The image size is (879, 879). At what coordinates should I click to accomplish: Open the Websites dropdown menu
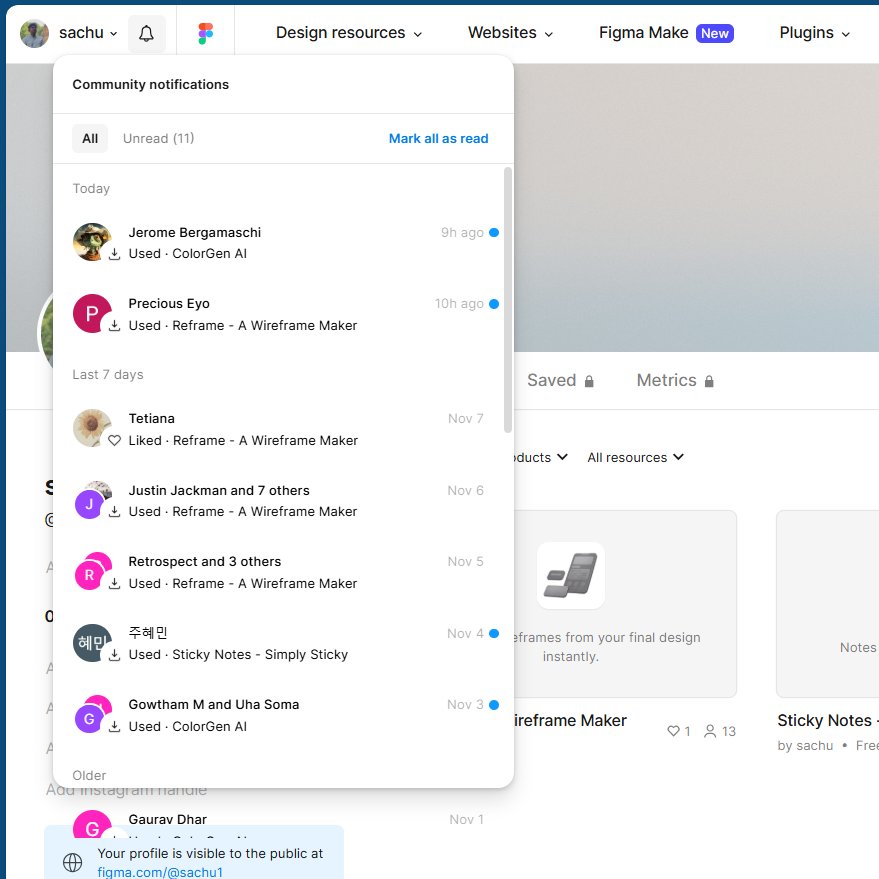(510, 33)
